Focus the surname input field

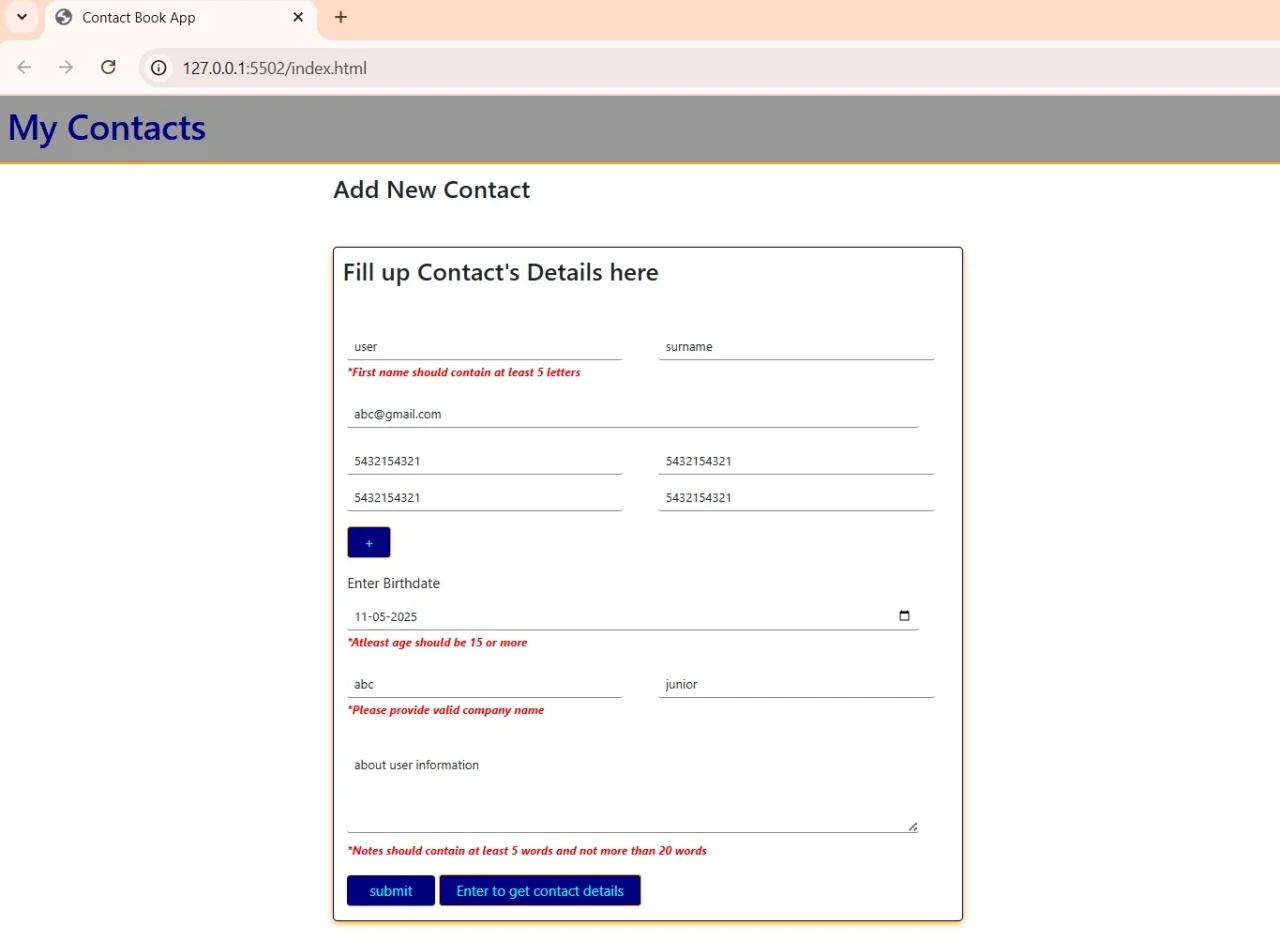pyautogui.click(x=796, y=347)
